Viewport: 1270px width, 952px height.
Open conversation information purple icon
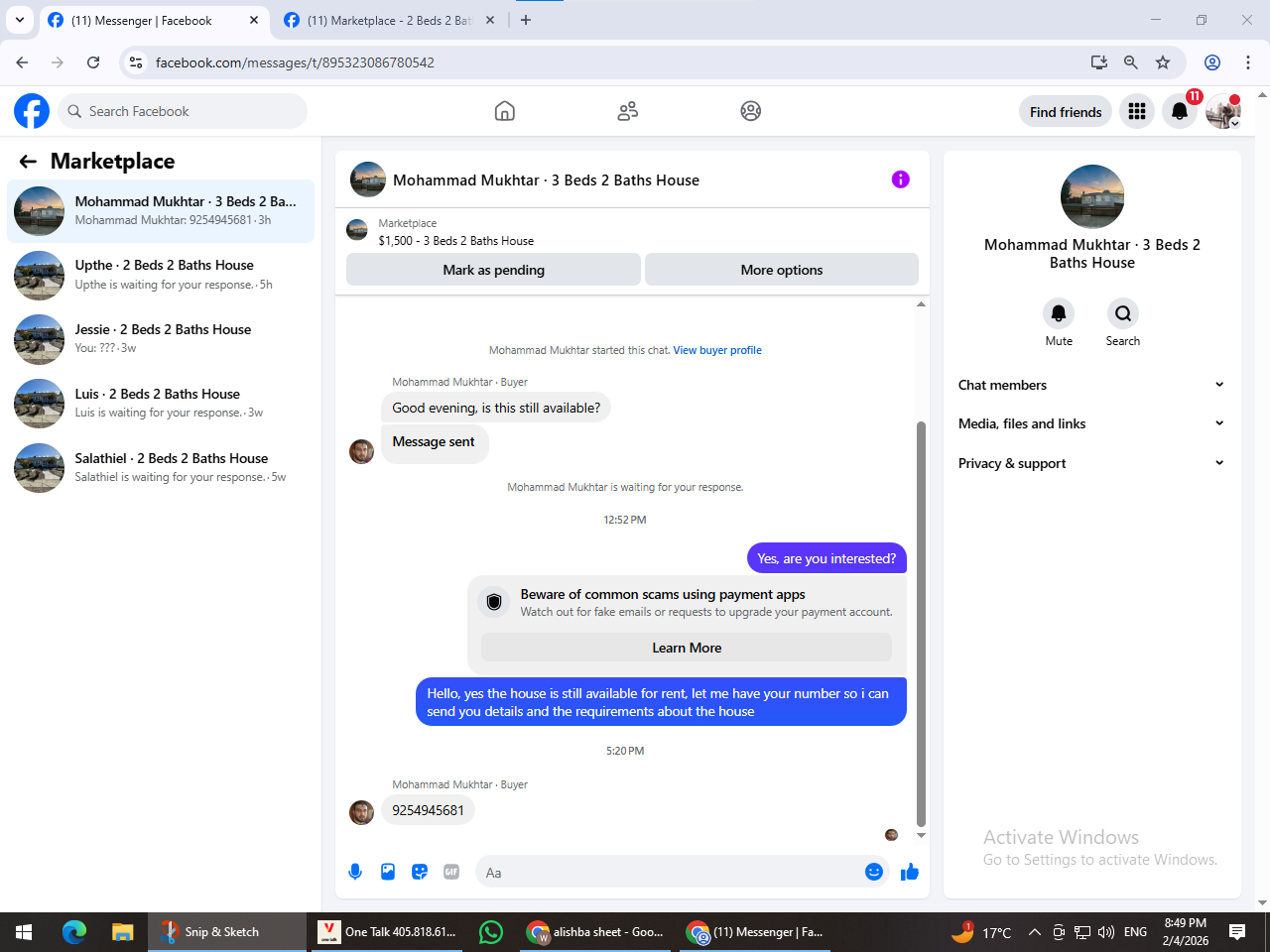[x=900, y=179]
